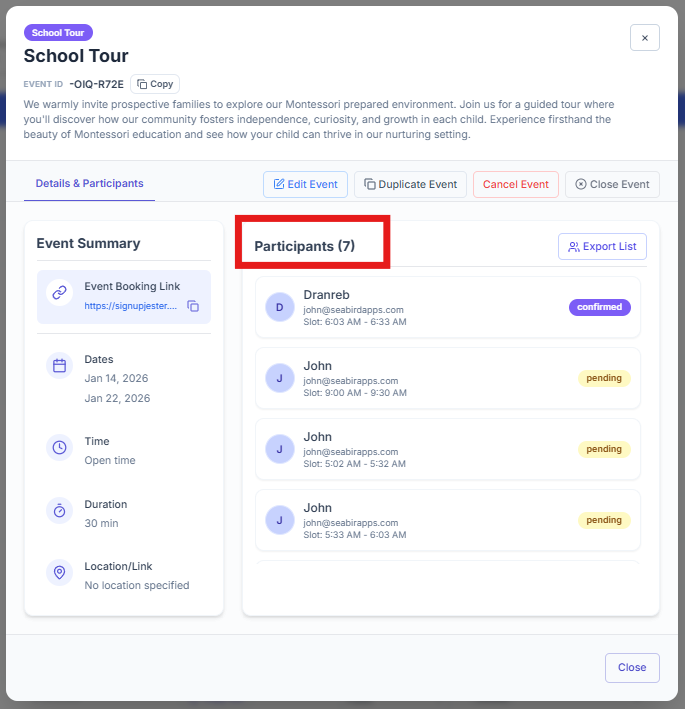Click Dranreb's D avatar circle
This screenshot has height=709, width=685.
point(279,307)
